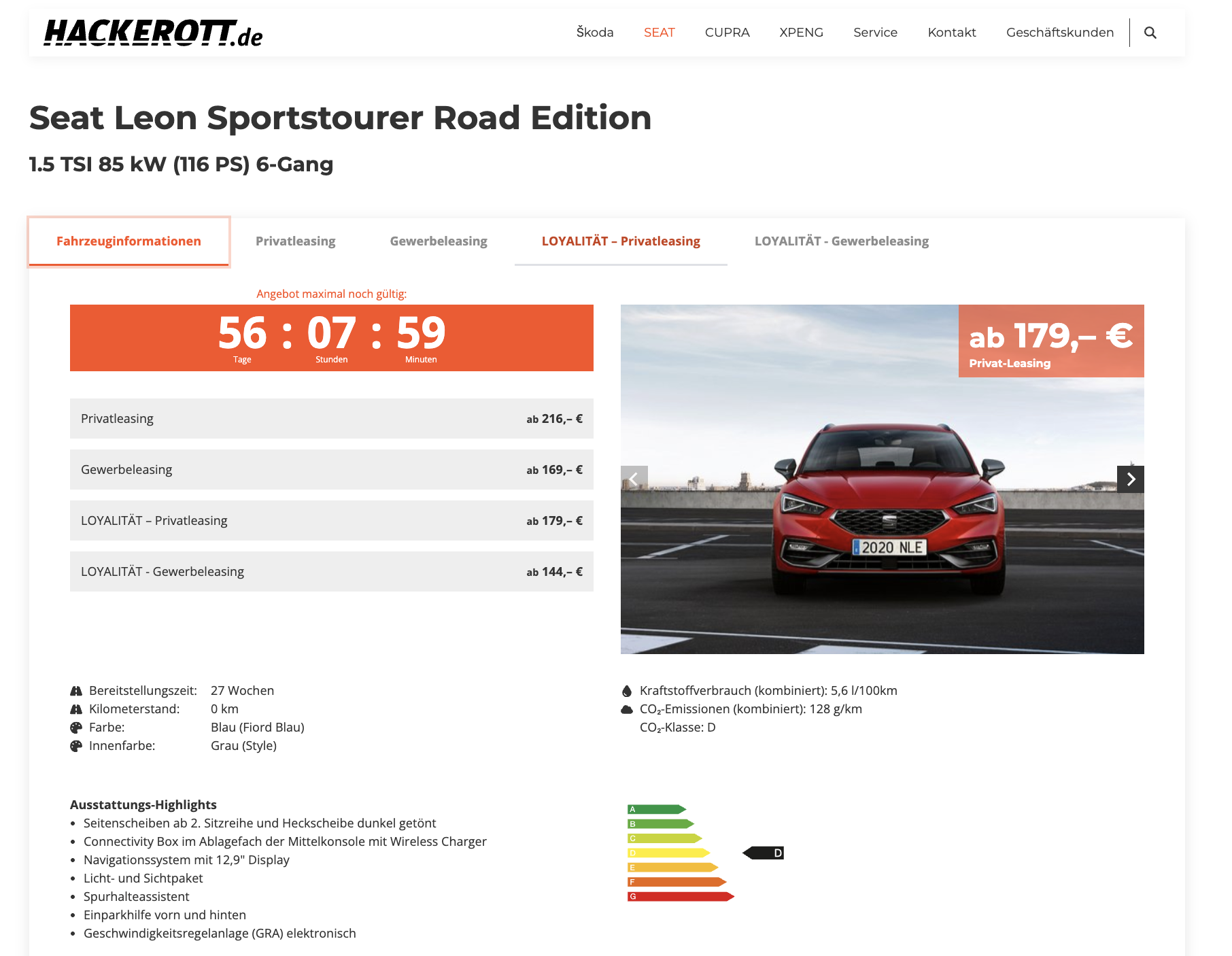Show next car image with right arrow

pyautogui.click(x=1130, y=479)
